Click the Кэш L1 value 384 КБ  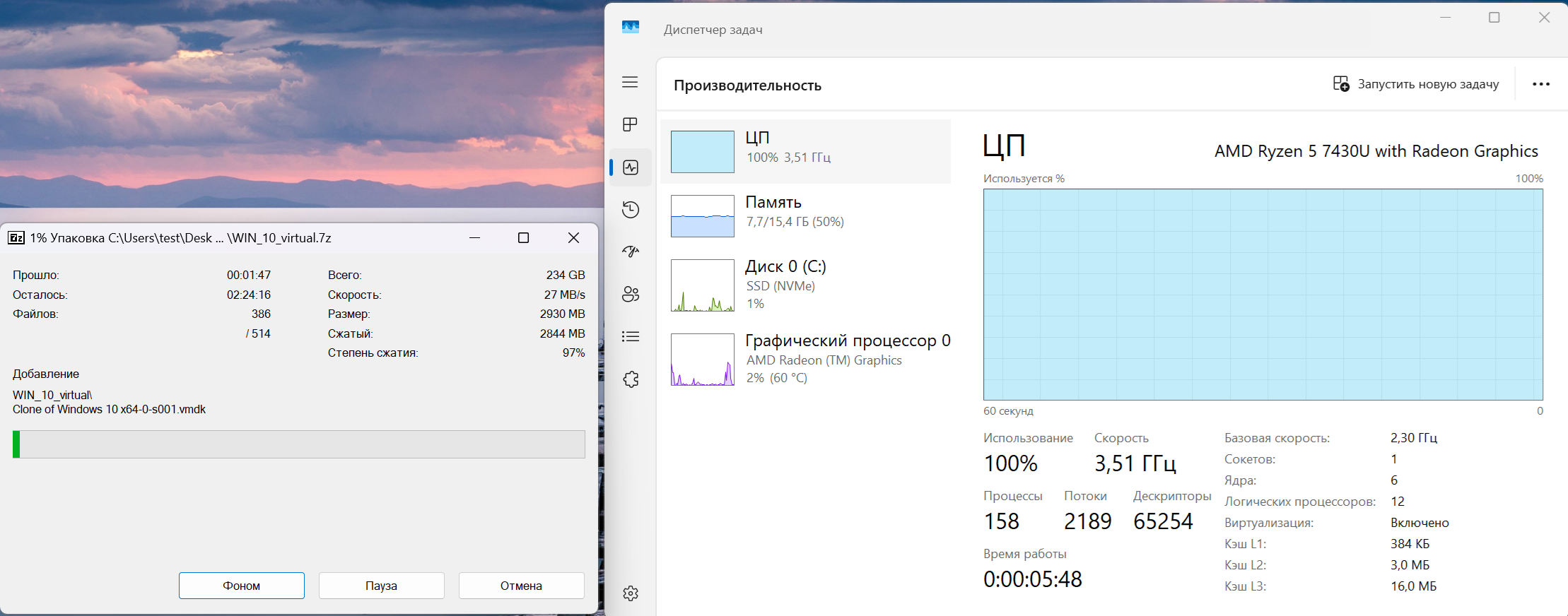1410,544
